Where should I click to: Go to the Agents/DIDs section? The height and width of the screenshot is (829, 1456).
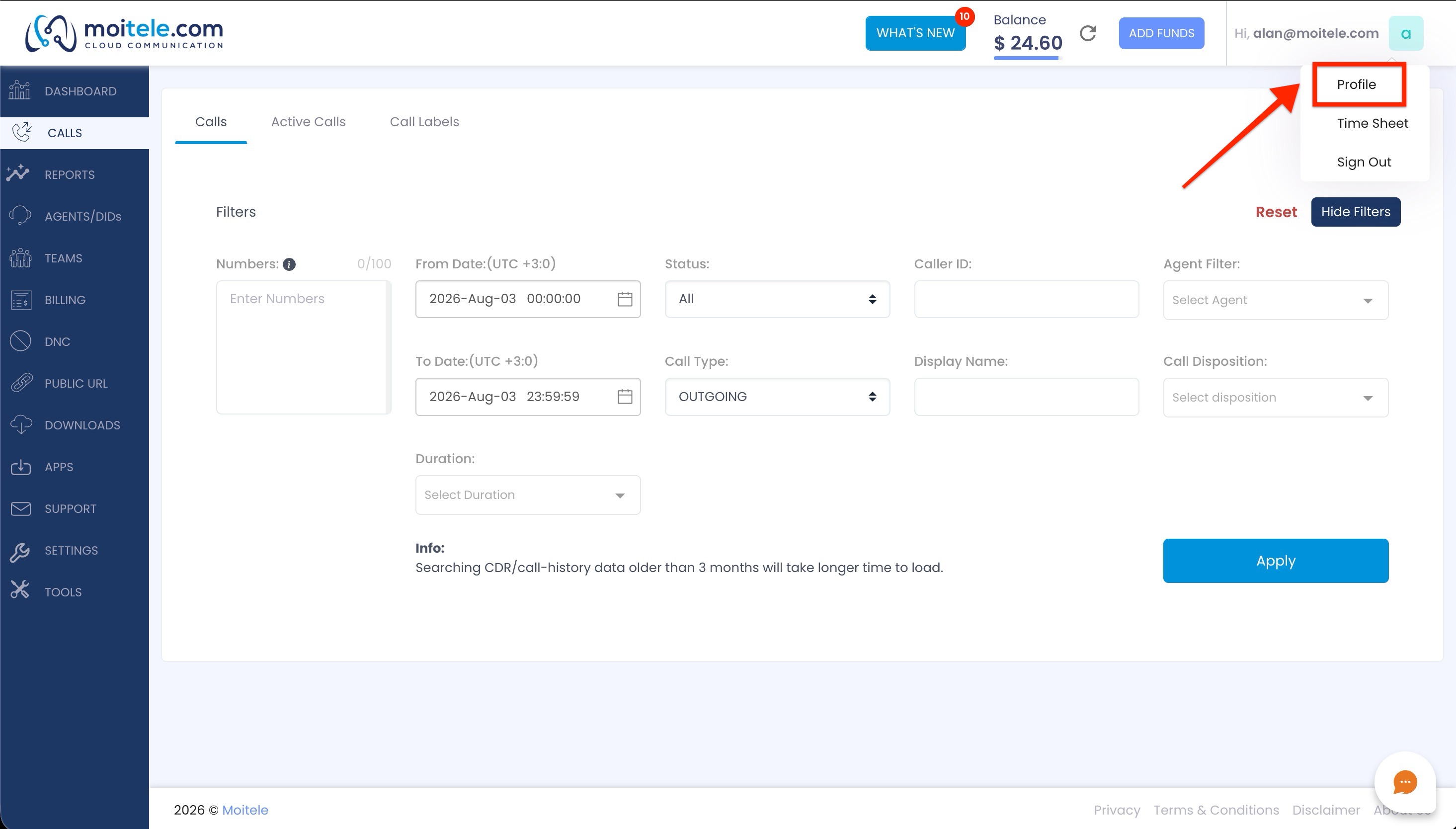[75, 216]
